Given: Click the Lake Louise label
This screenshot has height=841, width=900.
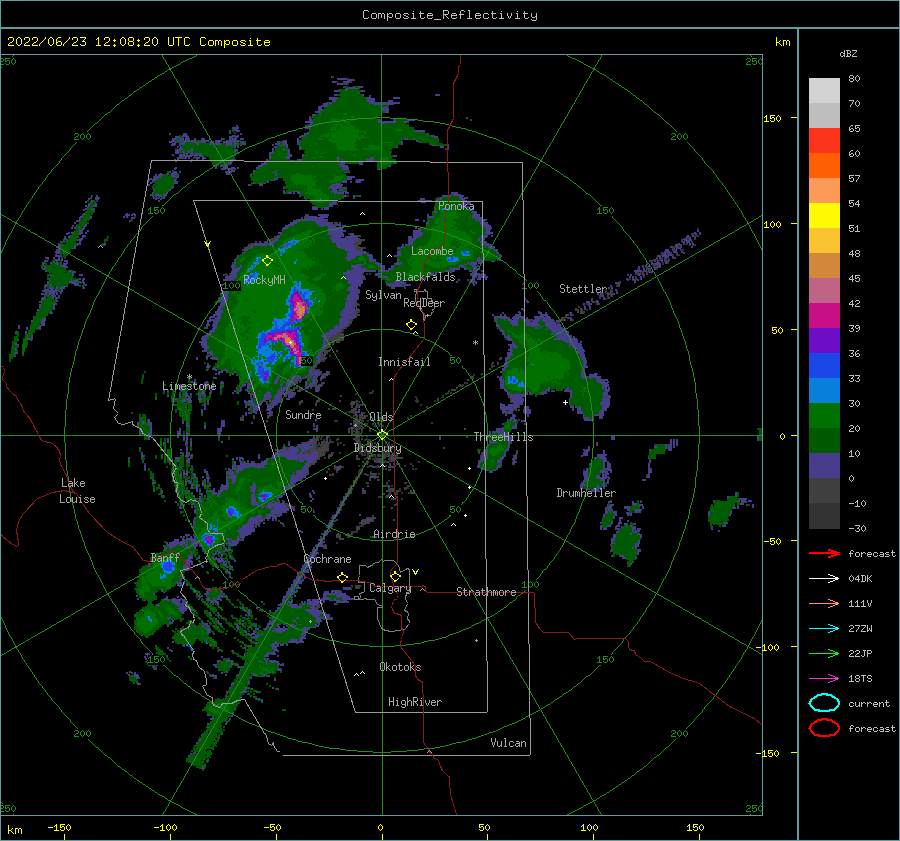Looking at the screenshot, I should (x=77, y=491).
